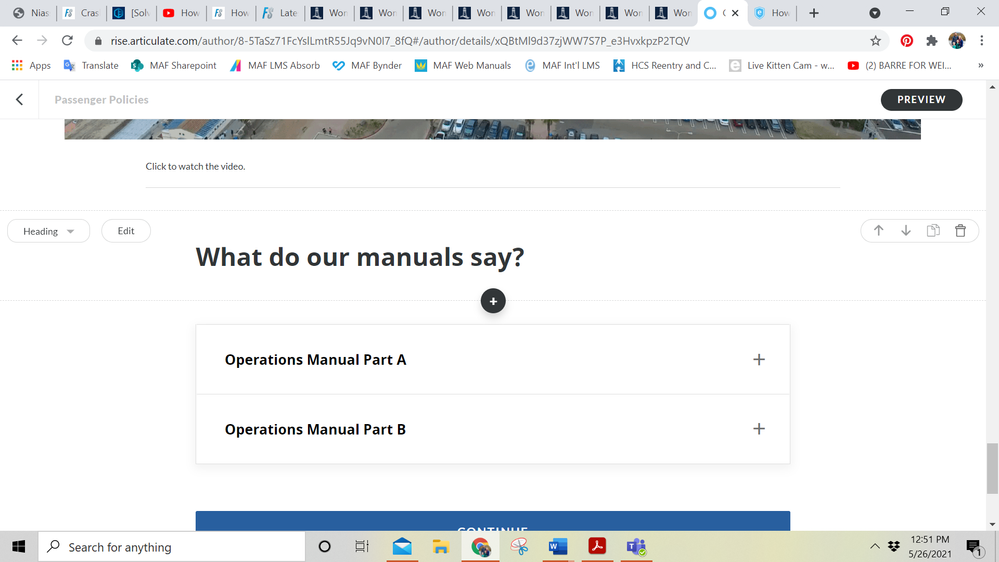Click the Chrome icon on the taskbar
The image size is (999, 562).
click(x=480, y=547)
